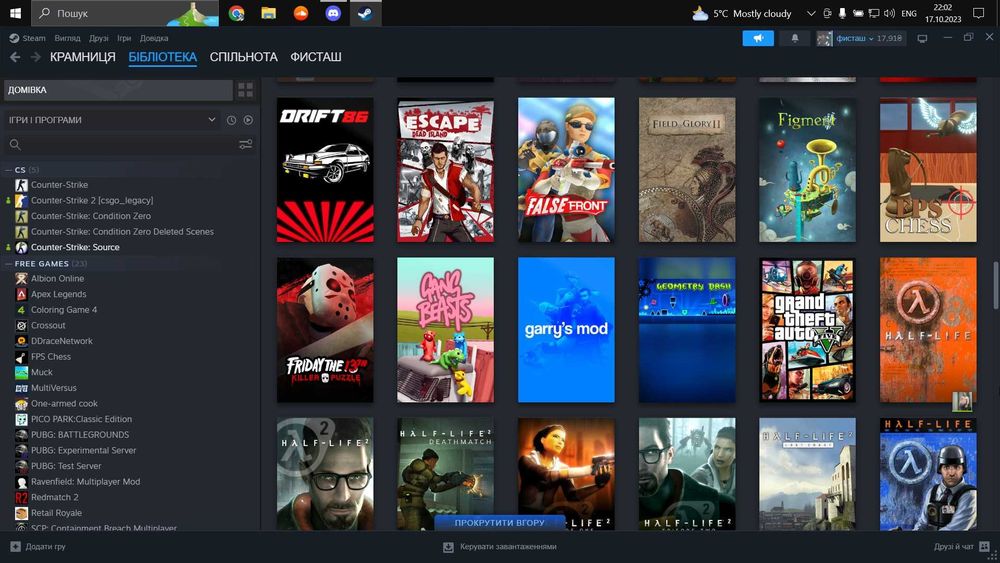Select Counter-Strike 2 [csgo_legacy]
Viewport: 1000px width, 563px height.
92,200
